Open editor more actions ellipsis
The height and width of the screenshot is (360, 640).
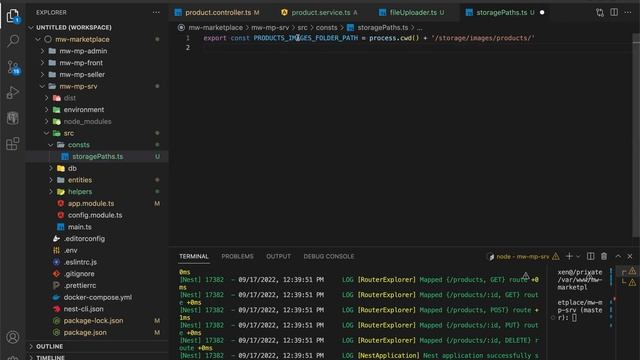click(628, 13)
